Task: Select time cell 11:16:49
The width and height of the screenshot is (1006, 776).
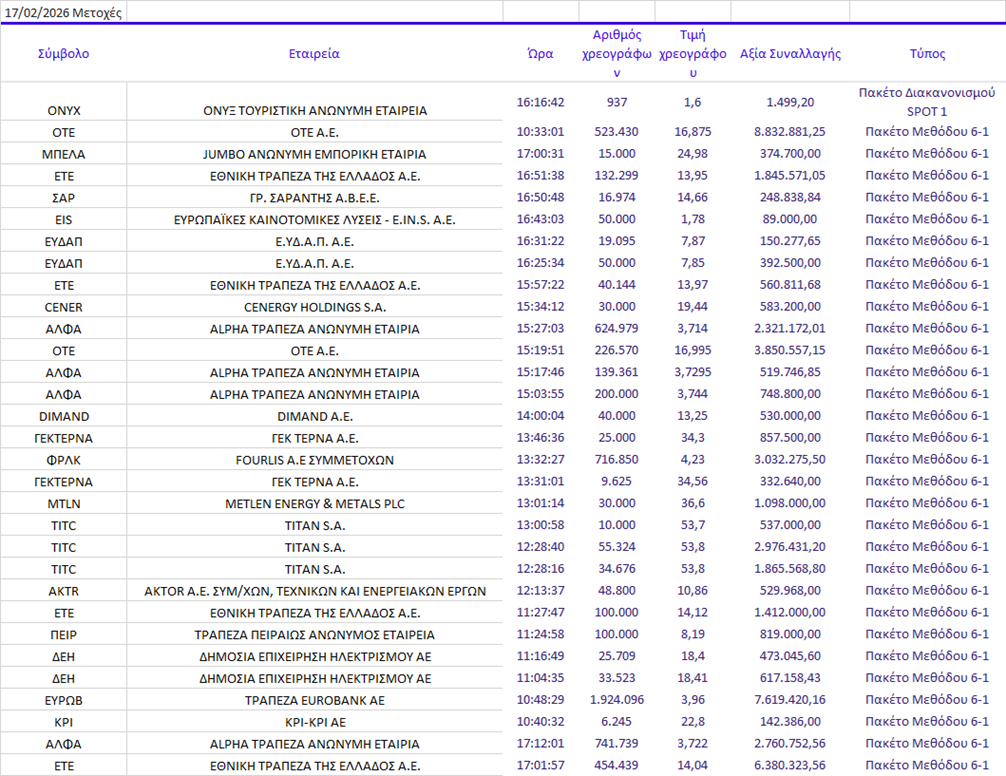Action: [540, 655]
